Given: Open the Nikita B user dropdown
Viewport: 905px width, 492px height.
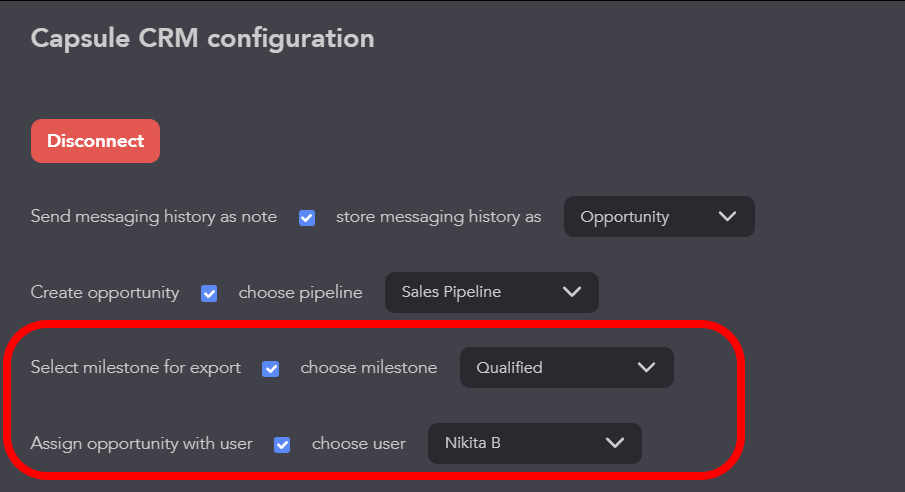Looking at the screenshot, I should coord(534,443).
